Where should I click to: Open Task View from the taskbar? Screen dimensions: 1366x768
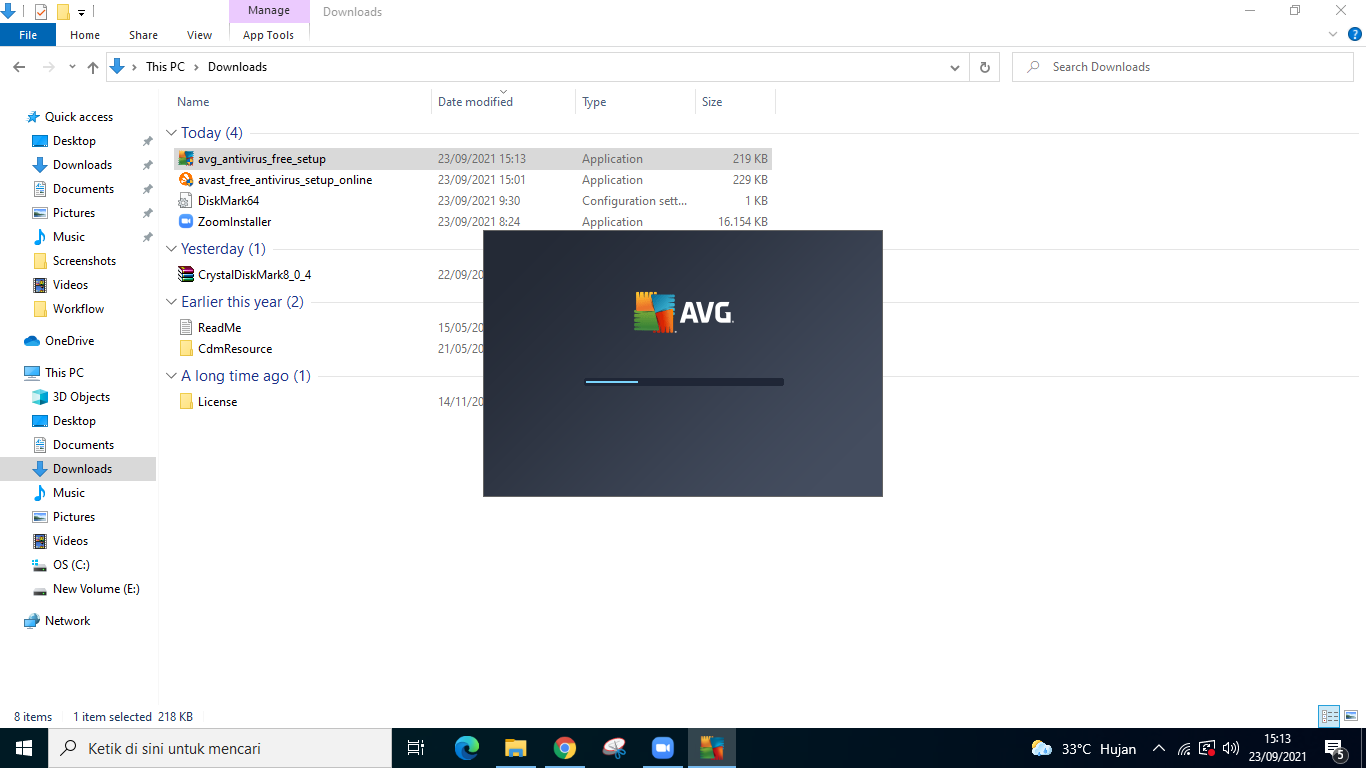click(x=416, y=747)
